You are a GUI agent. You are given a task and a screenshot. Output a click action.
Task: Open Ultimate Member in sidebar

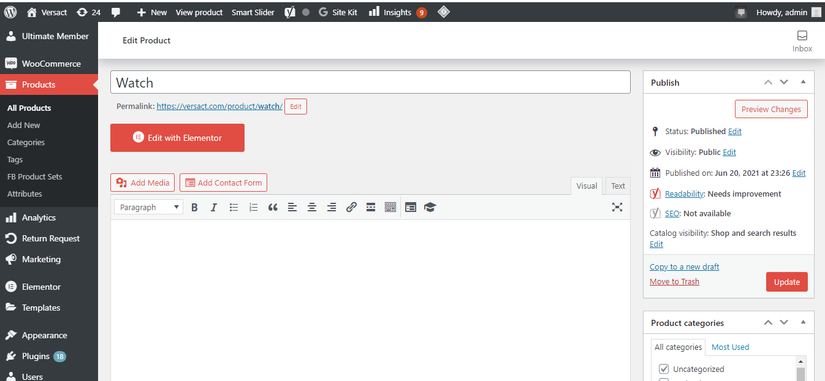(x=49, y=36)
